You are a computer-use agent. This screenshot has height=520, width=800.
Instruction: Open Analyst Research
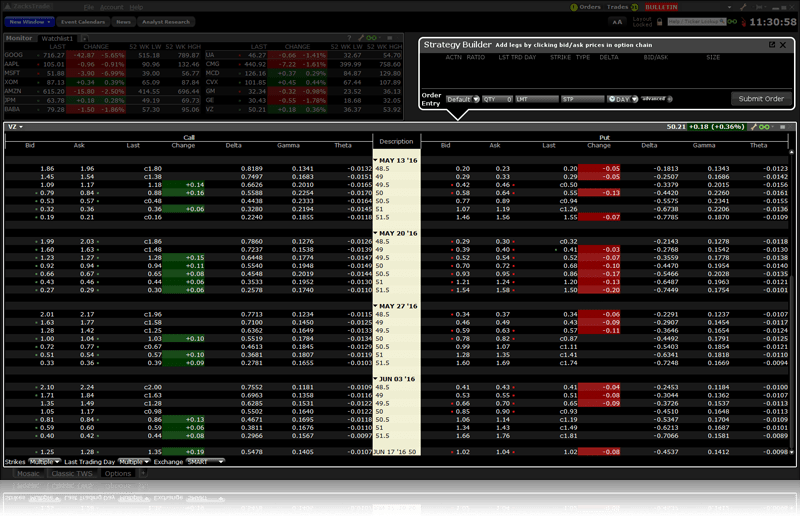(166, 22)
